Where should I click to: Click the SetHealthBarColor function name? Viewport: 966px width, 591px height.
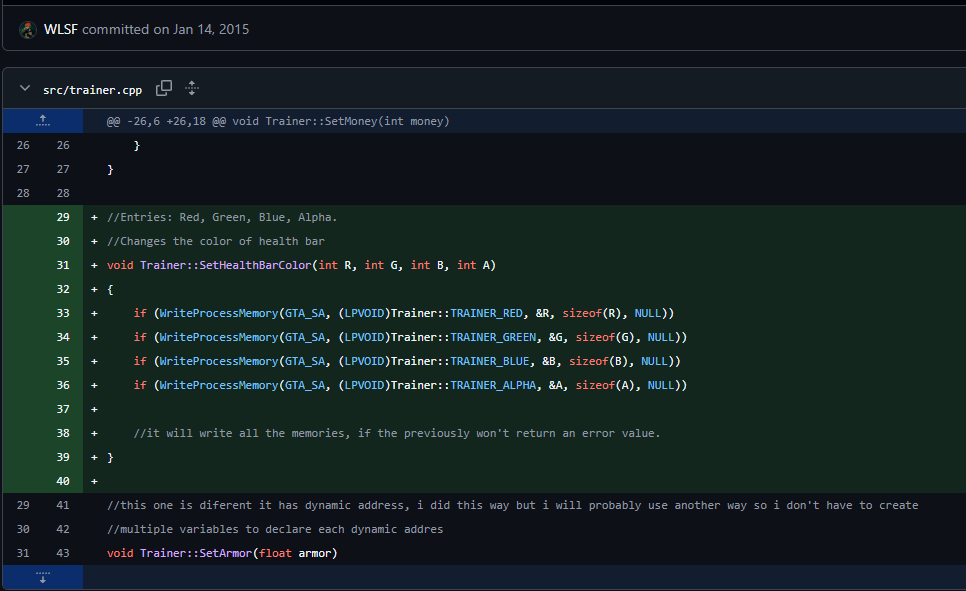[256, 265]
